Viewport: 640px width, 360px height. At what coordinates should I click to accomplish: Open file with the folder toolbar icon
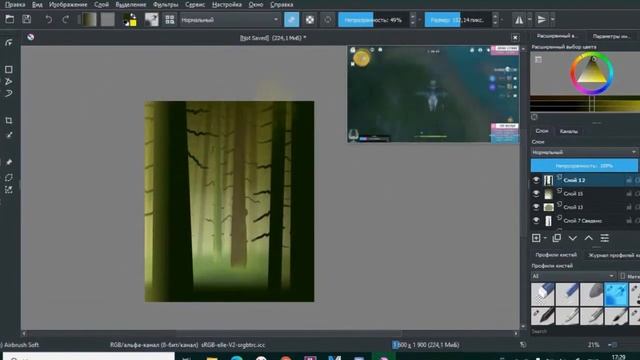9,19
